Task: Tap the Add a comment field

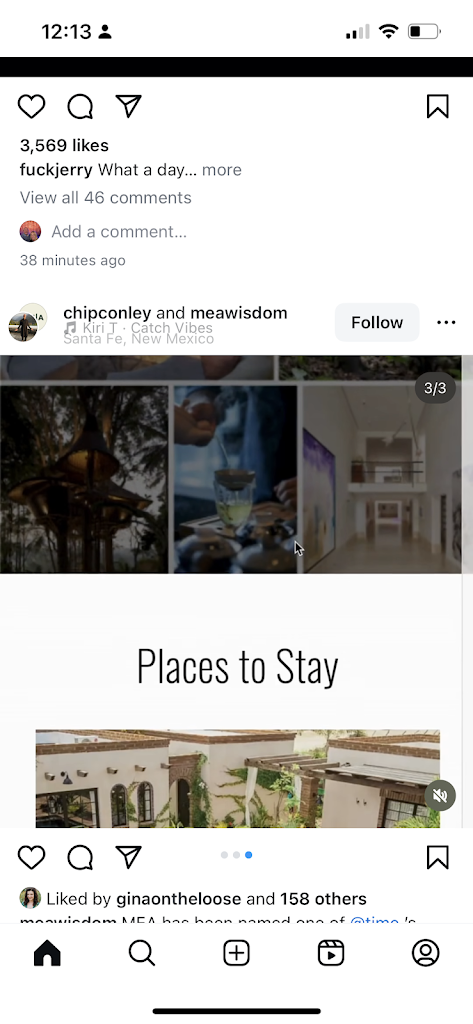Action: pos(119,231)
